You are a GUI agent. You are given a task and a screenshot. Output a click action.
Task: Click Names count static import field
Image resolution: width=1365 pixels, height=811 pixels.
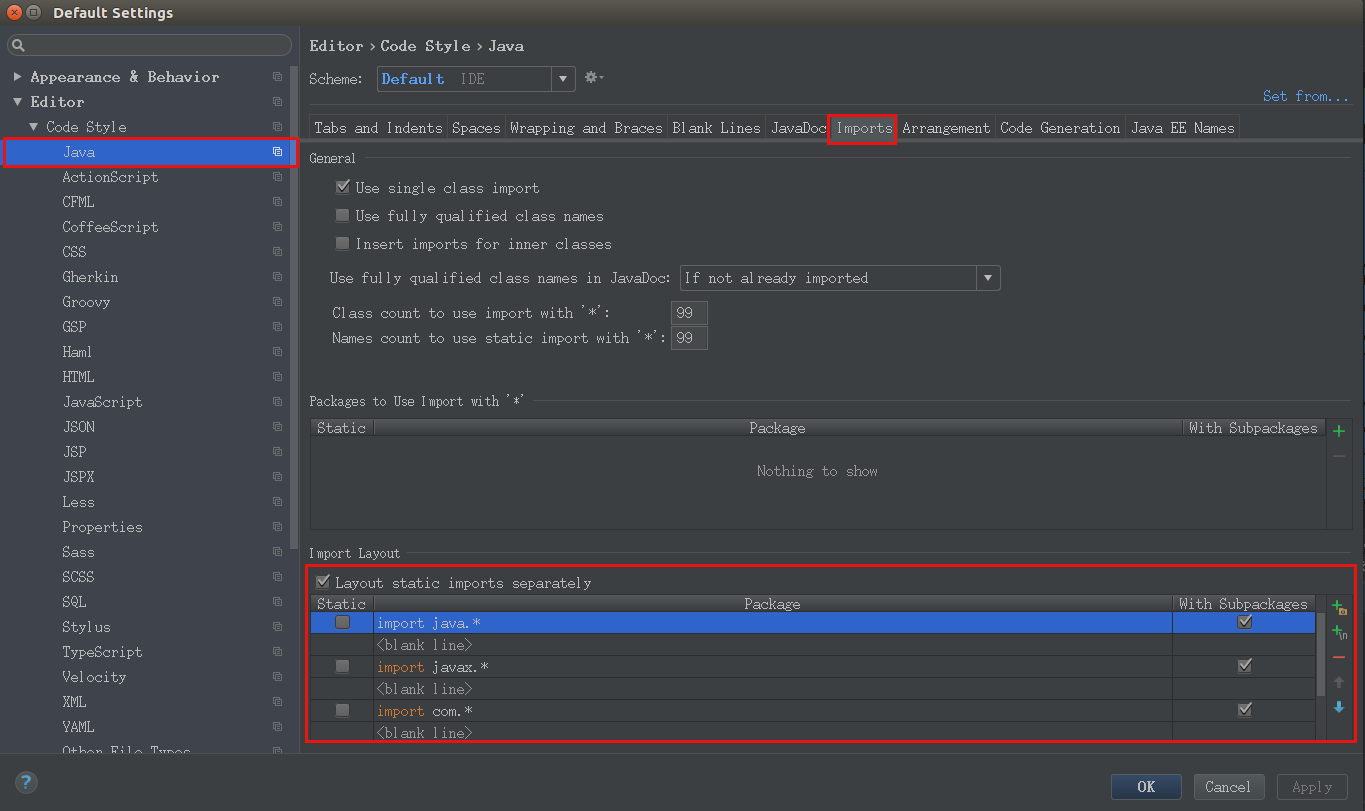click(x=689, y=338)
